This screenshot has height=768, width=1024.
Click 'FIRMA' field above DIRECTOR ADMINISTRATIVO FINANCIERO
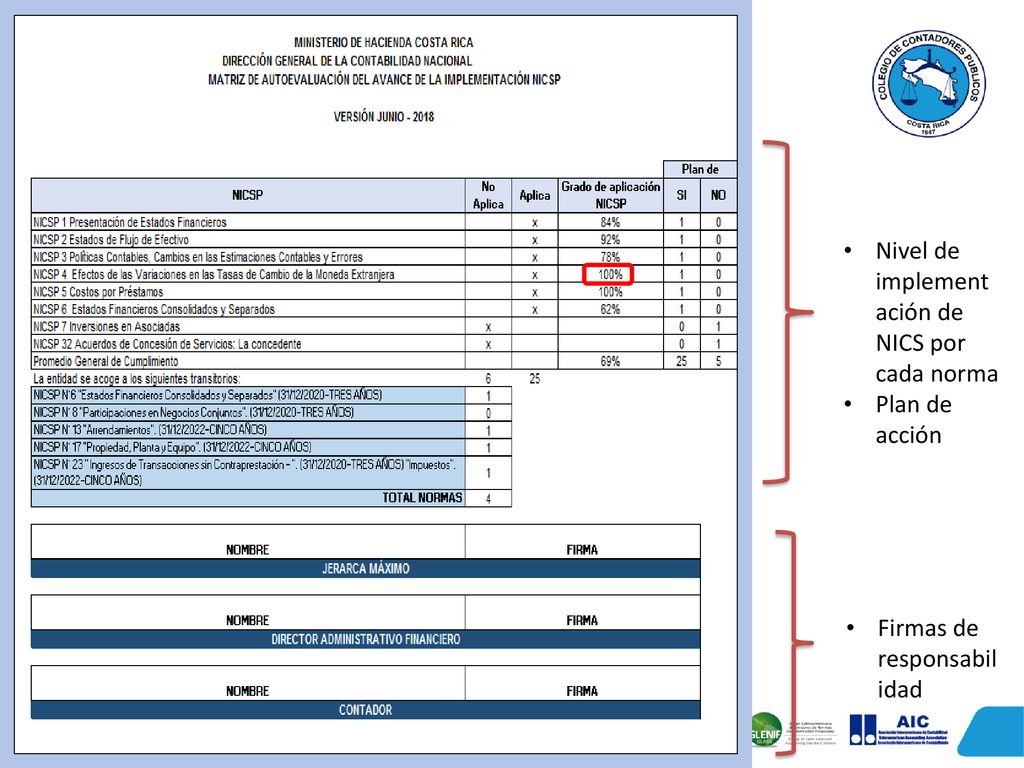[x=583, y=613]
